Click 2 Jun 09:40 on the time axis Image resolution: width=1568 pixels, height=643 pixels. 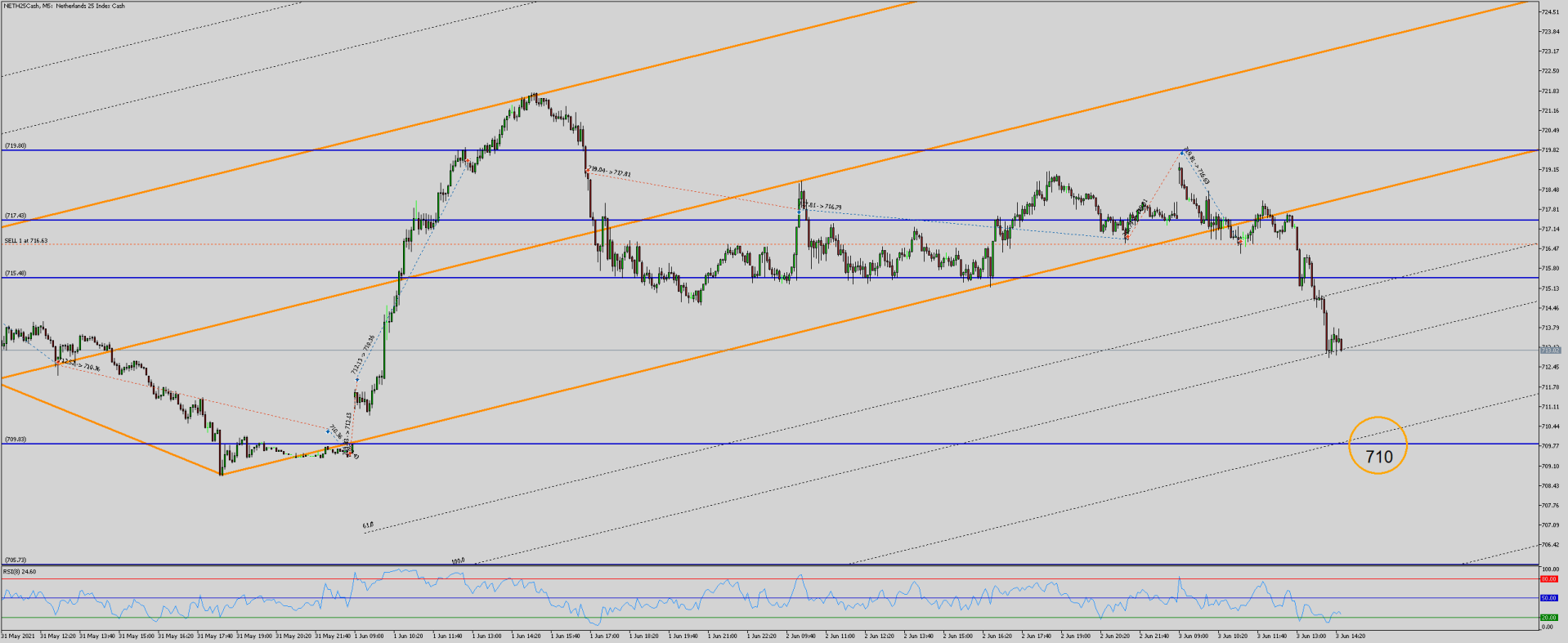tap(800, 635)
